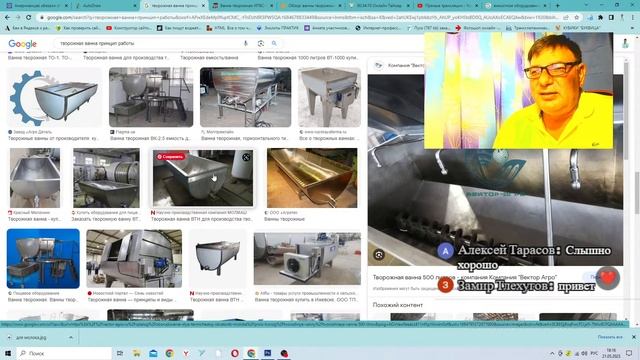Screen dimensions: 640x360
Task: Click the Chrome address bar
Action: click(x=302, y=18)
